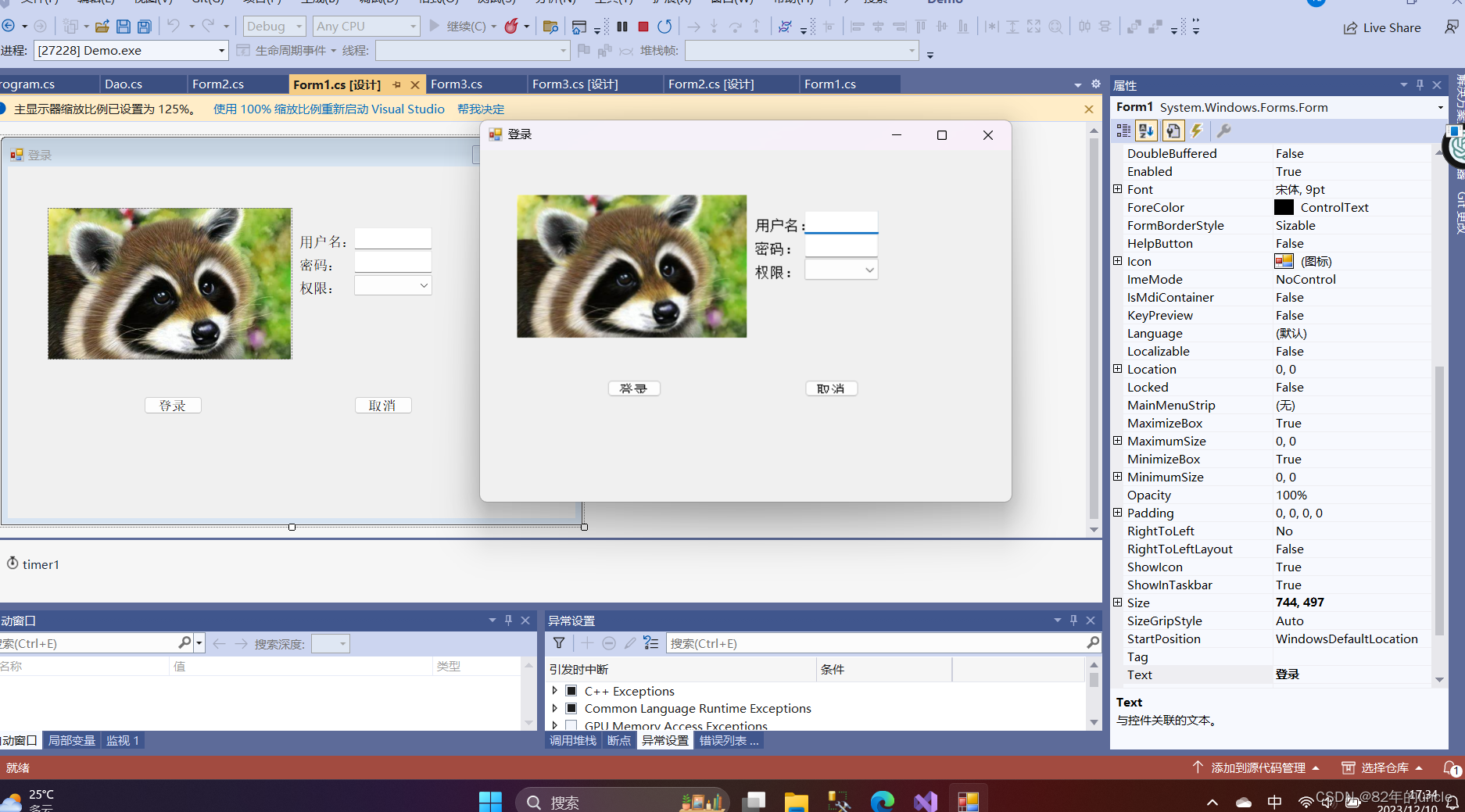Select the ForeColor ControlText color swatch
Image resolution: width=1465 pixels, height=812 pixels.
(1284, 207)
